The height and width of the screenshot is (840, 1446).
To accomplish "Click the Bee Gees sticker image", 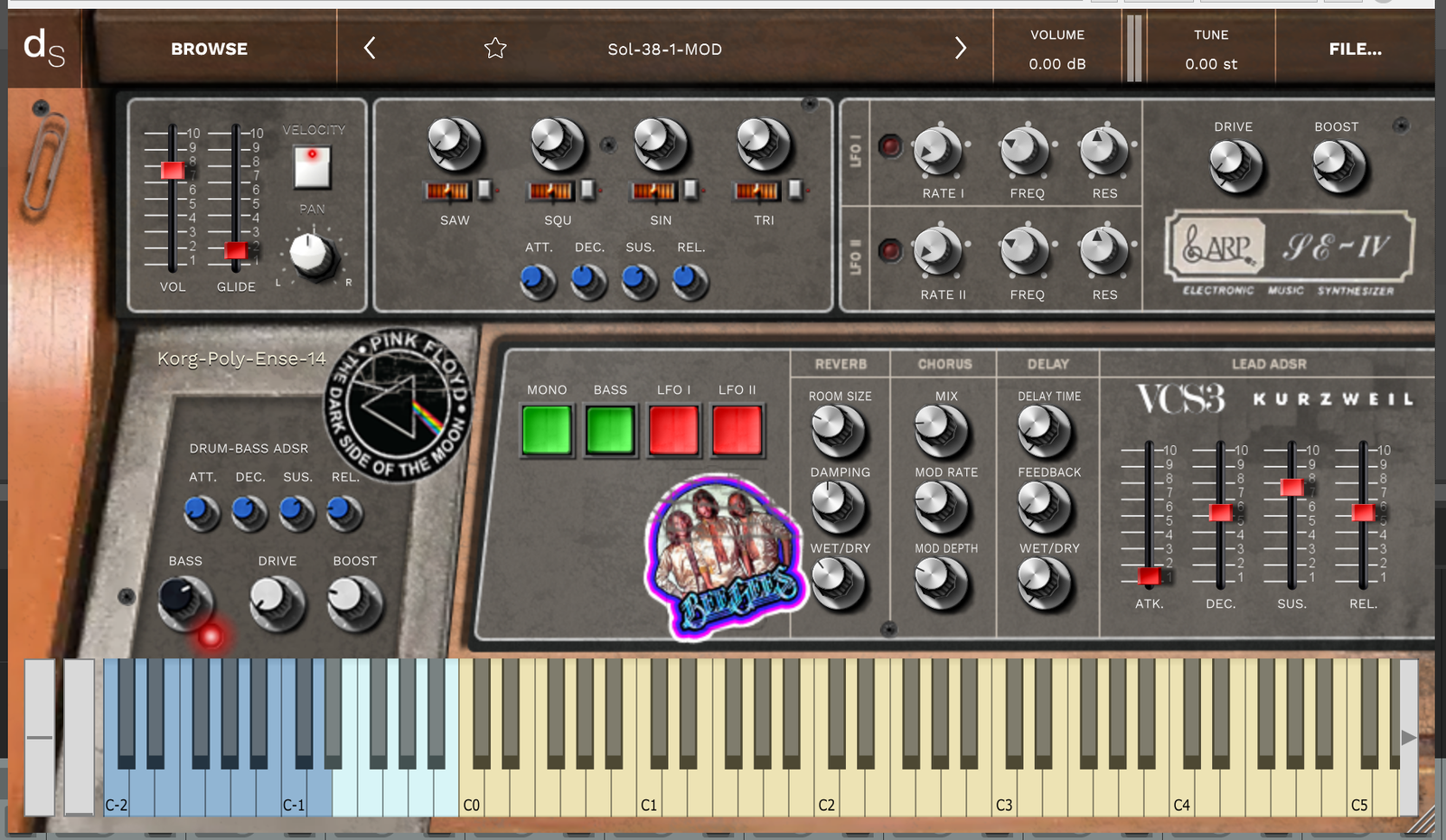I will click(x=723, y=555).
